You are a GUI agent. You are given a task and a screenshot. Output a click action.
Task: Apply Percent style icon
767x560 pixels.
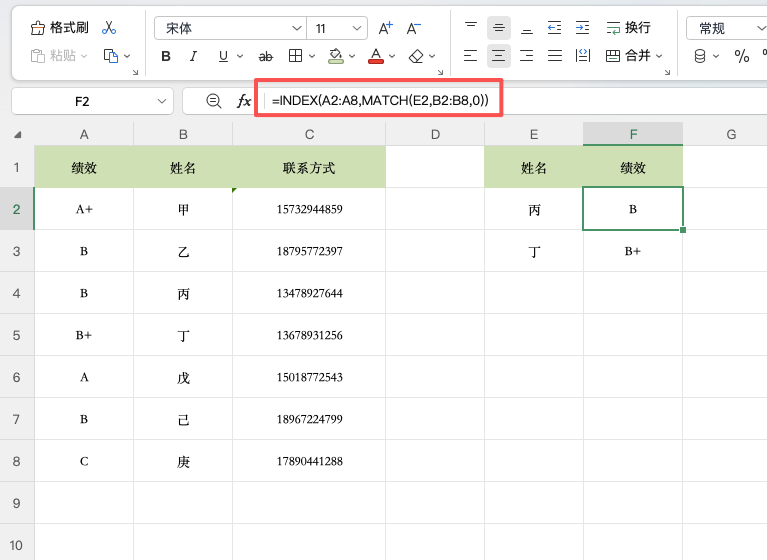coord(742,56)
